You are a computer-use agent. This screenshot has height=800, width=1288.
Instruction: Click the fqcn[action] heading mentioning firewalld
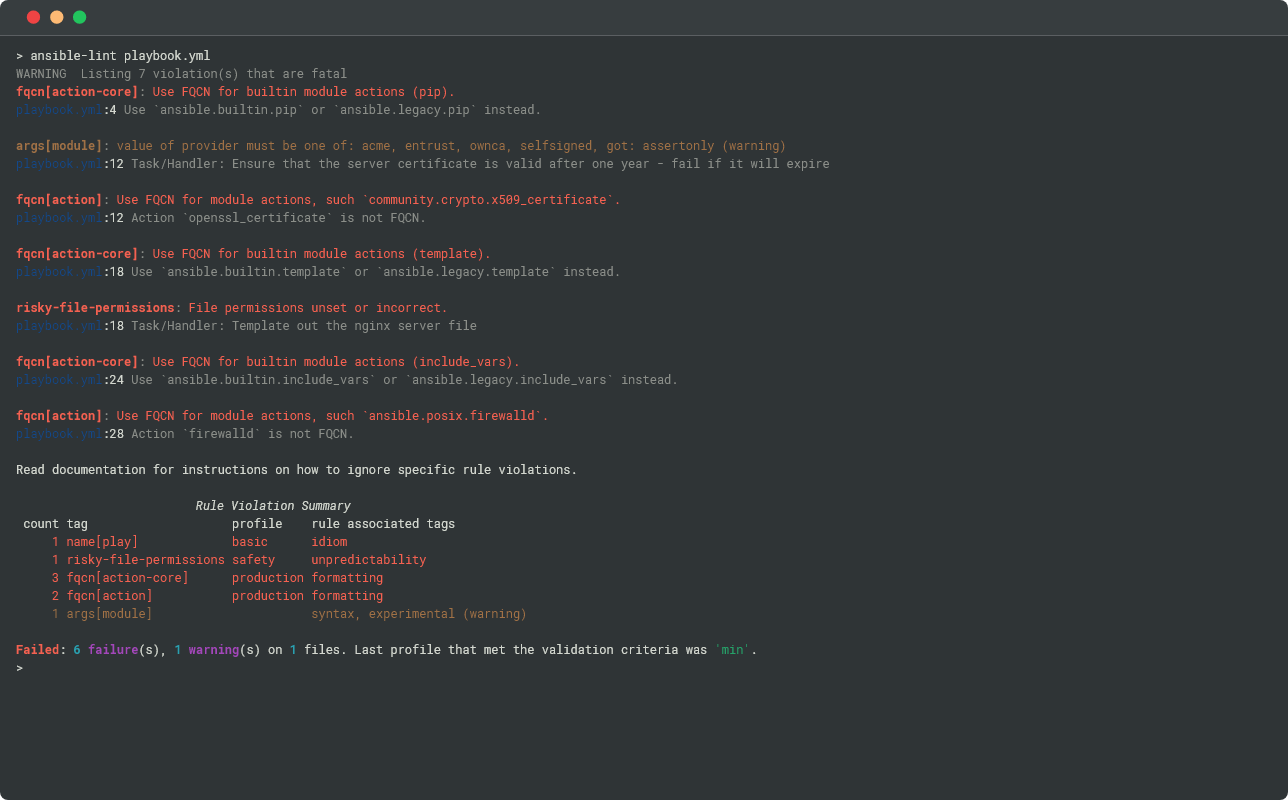click(59, 416)
